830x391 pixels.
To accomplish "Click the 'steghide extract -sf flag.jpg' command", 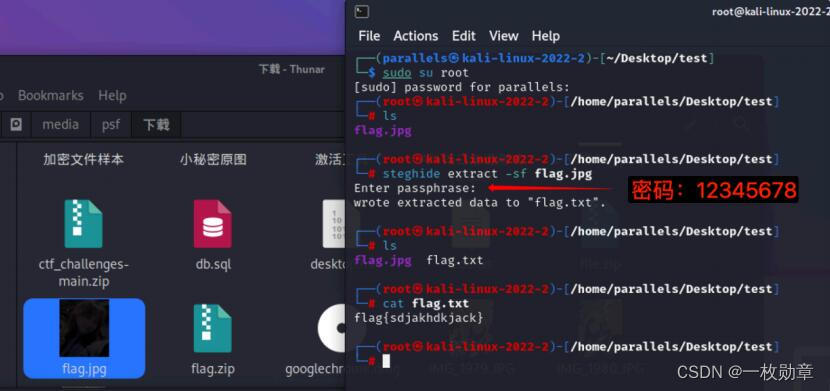I will (x=487, y=174).
